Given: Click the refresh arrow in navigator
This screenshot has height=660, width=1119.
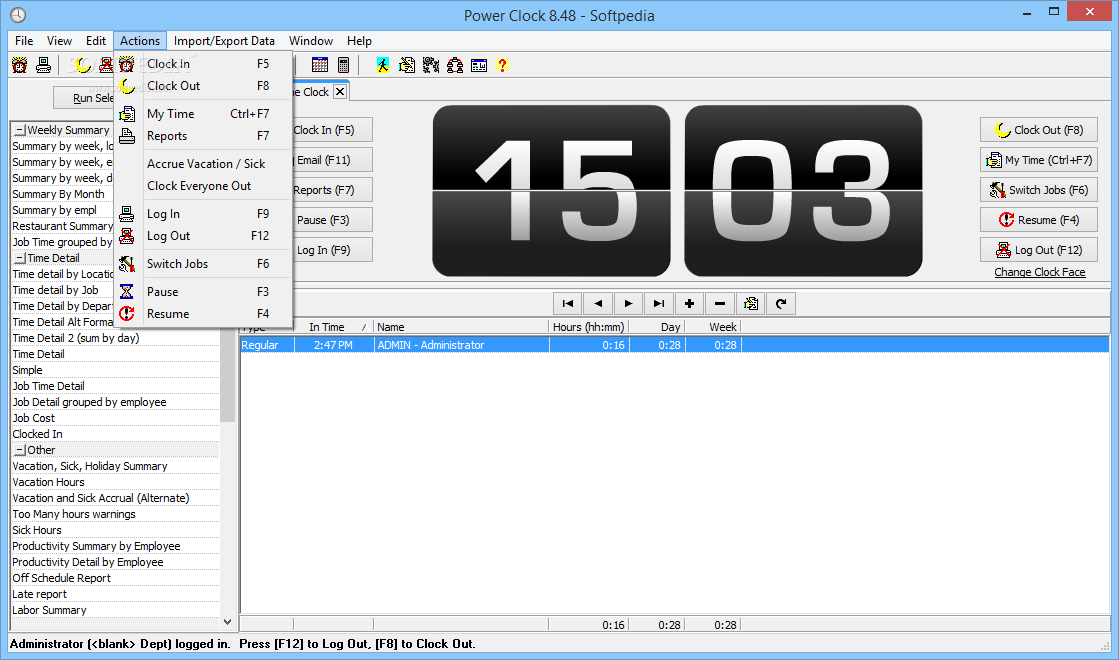Looking at the screenshot, I should 781,303.
